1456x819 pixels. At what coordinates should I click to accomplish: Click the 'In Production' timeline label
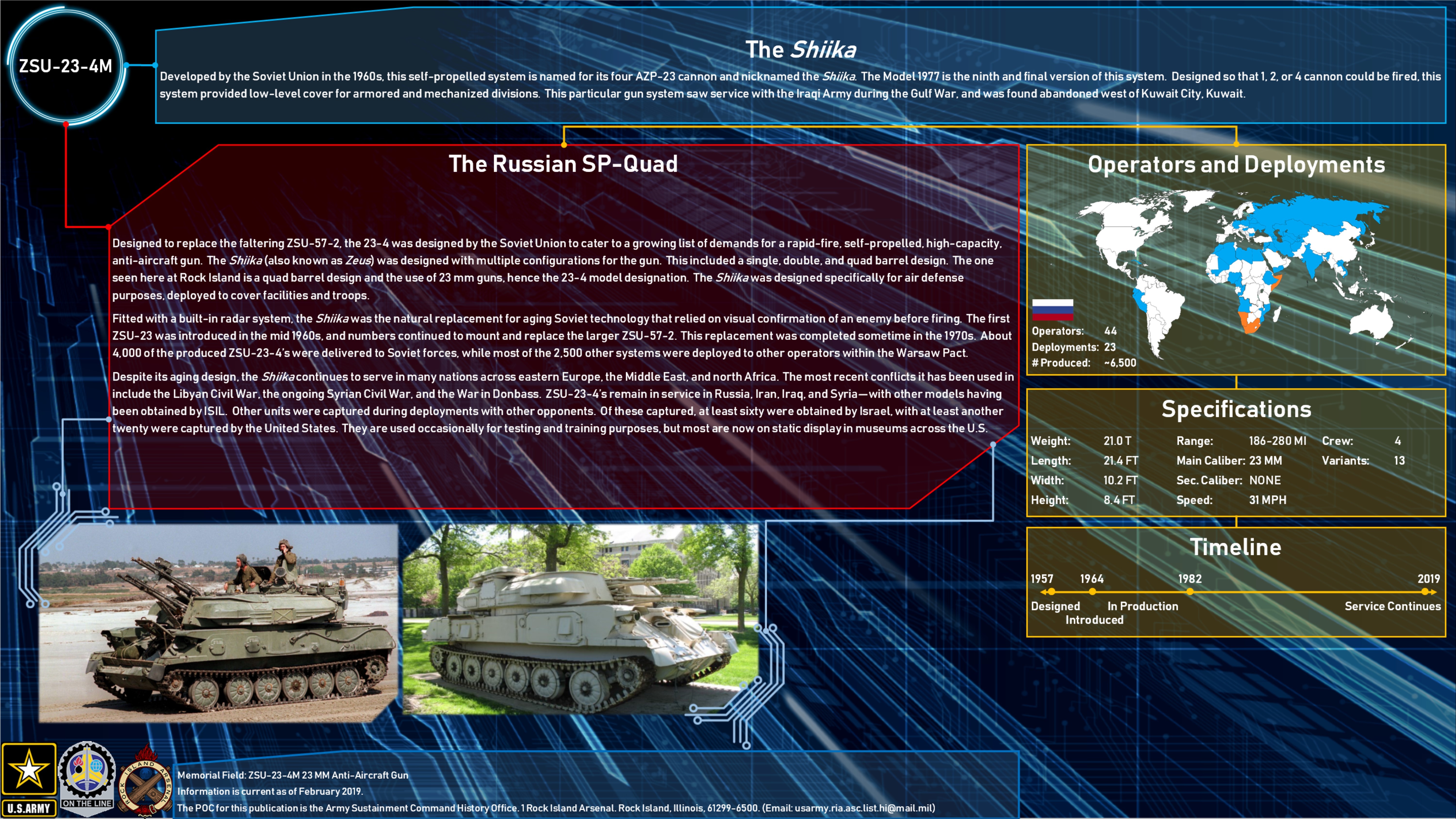pos(1143,606)
